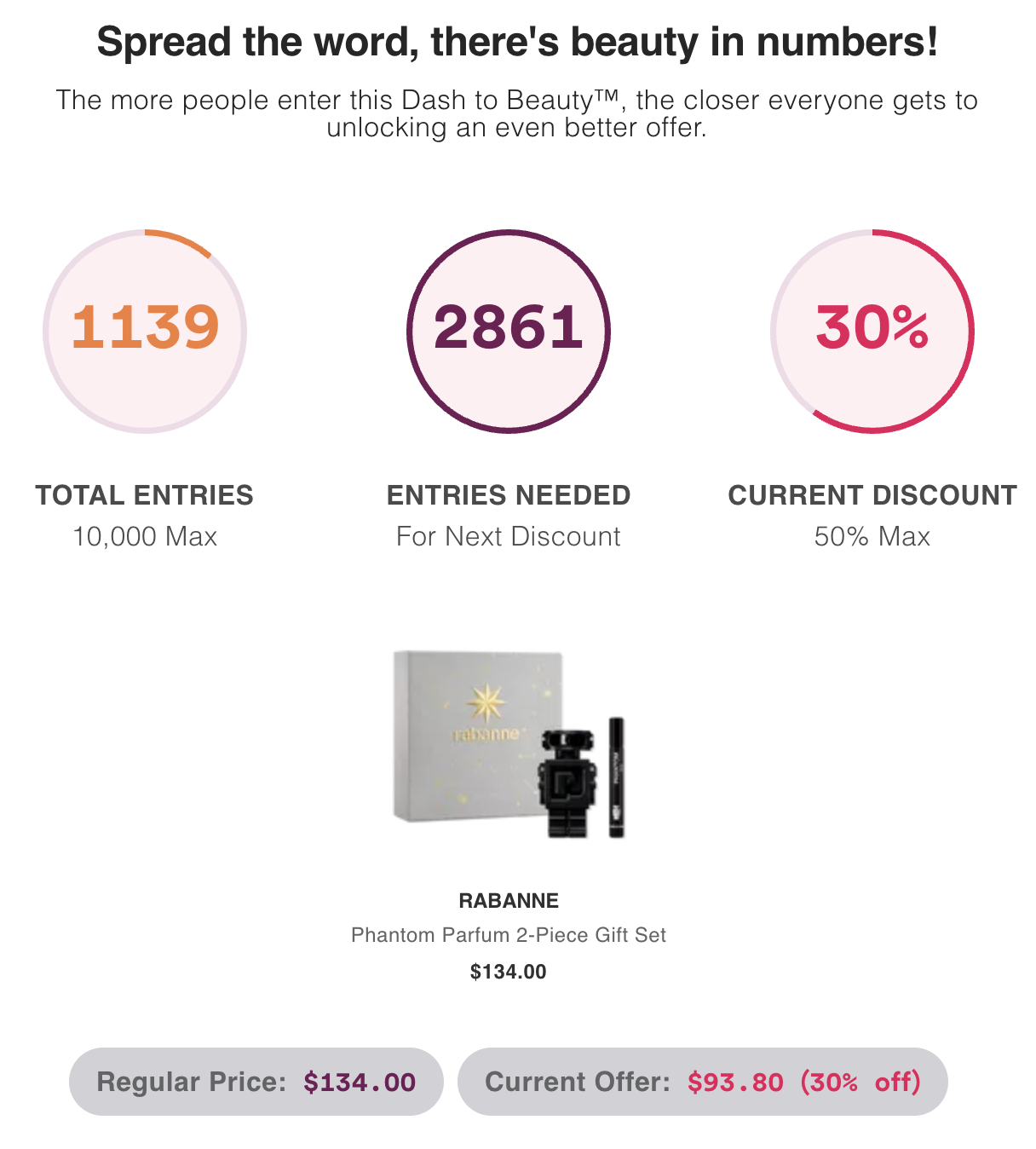Open the RABANNE brand link
The height and width of the screenshot is (1149, 1036).
[509, 901]
